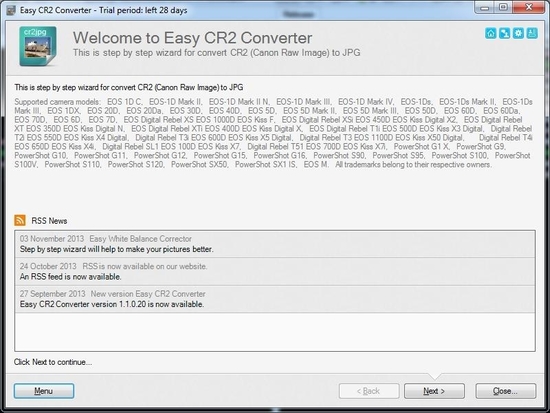Viewport: 550px width, 413px height.
Task: Close the window with the red X
Action: (529, 7)
